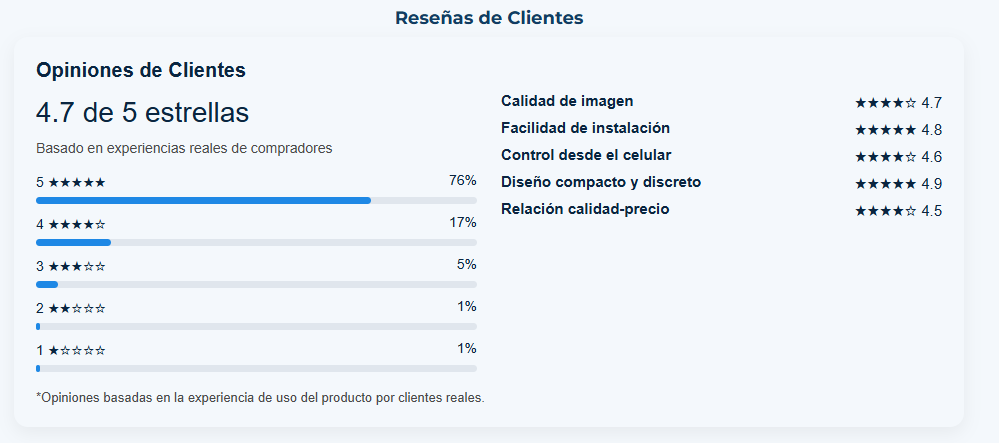Click the 2-star rating row stars
Viewport: 999px width, 443px height.
[x=76, y=309]
